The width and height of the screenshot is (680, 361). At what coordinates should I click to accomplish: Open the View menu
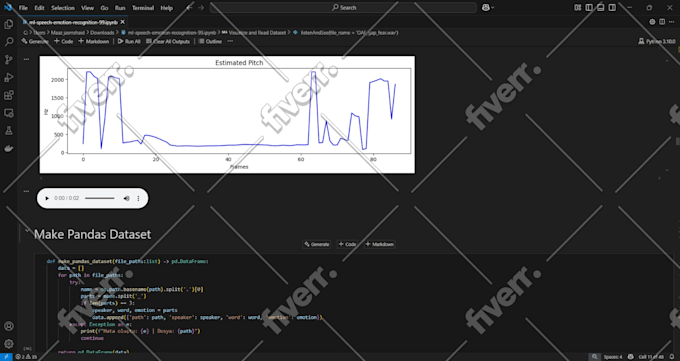(87, 8)
